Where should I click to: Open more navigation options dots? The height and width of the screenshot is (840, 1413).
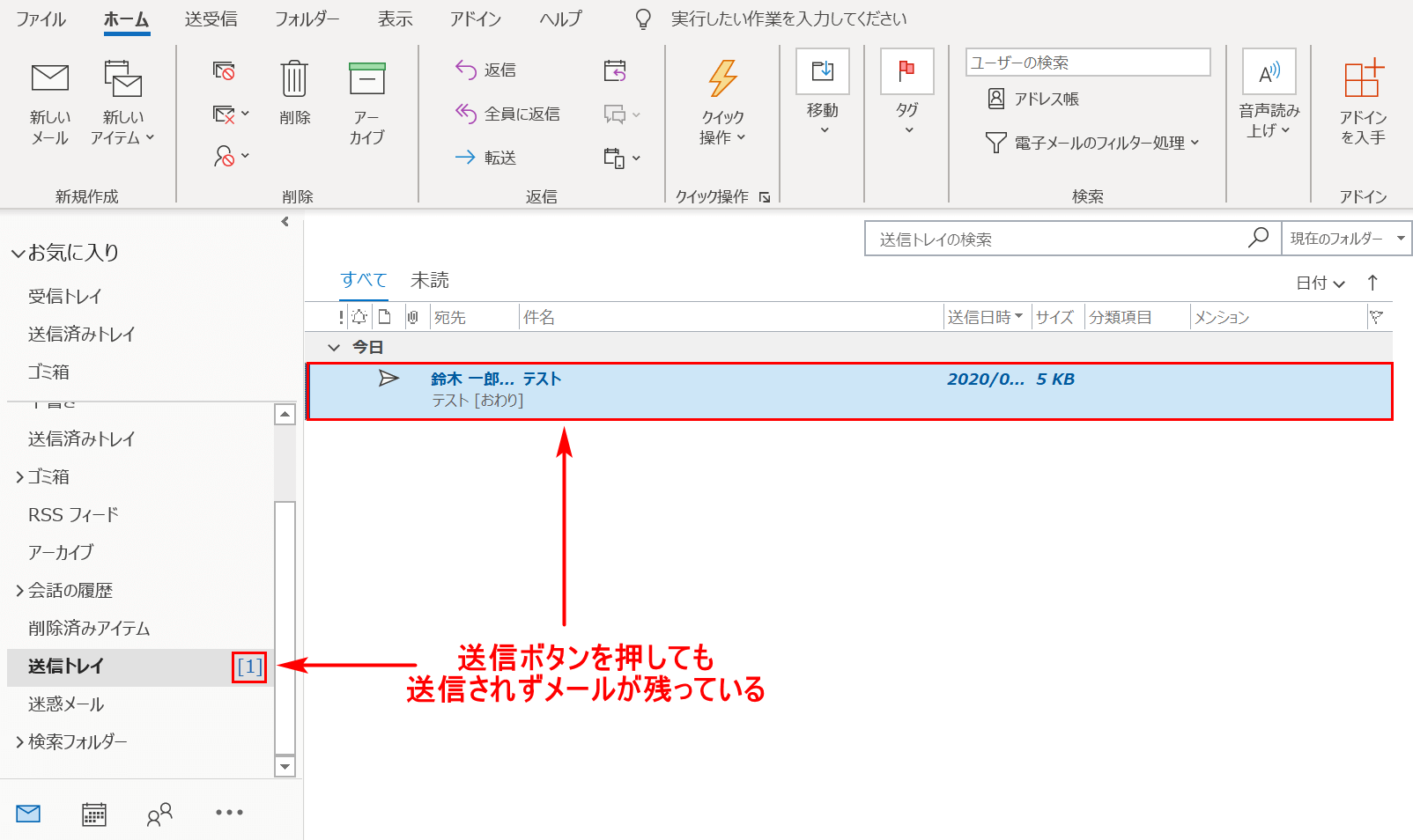(229, 813)
